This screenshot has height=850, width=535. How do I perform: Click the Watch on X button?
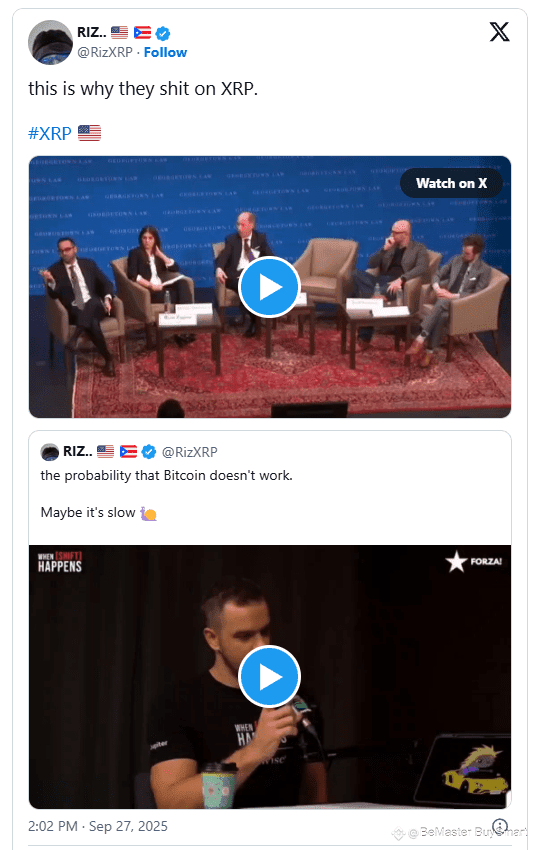(x=451, y=183)
